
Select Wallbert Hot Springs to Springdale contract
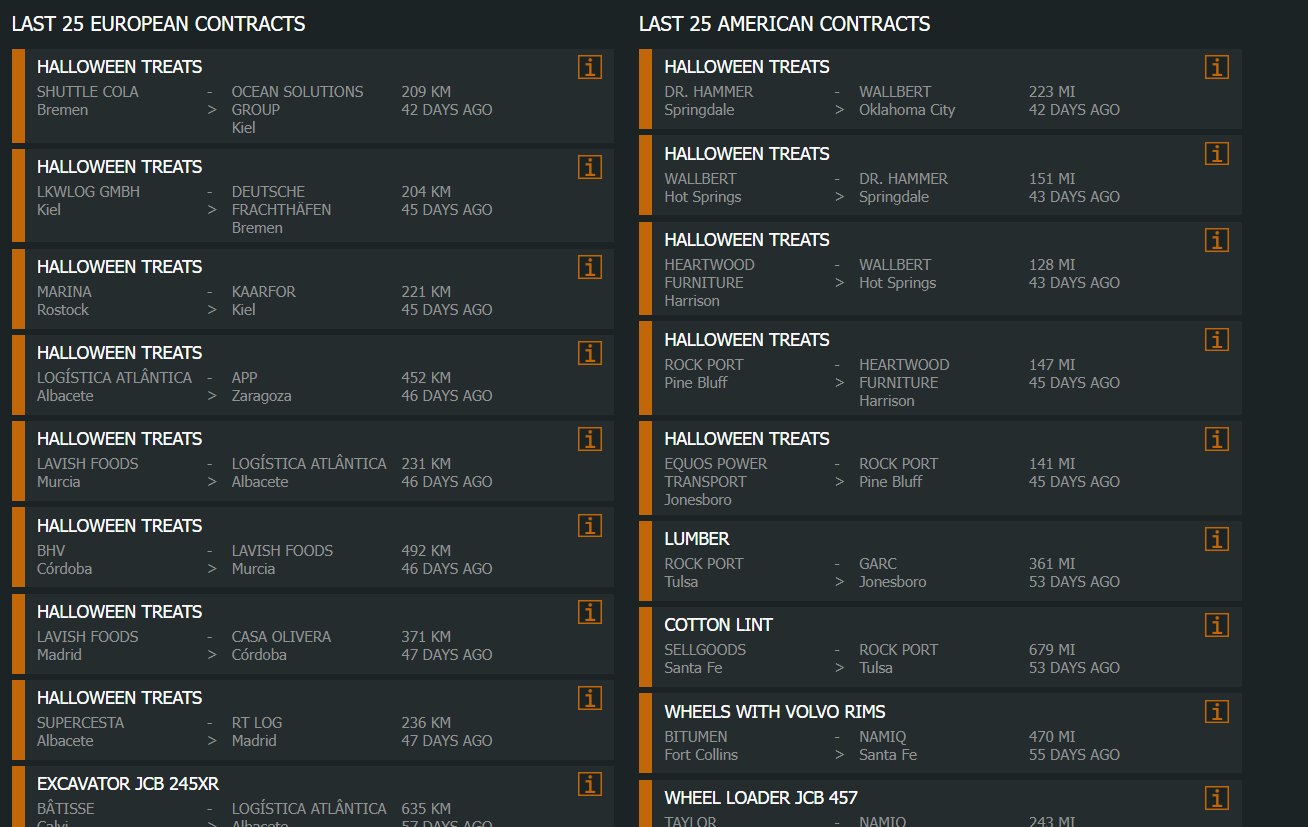(930, 175)
